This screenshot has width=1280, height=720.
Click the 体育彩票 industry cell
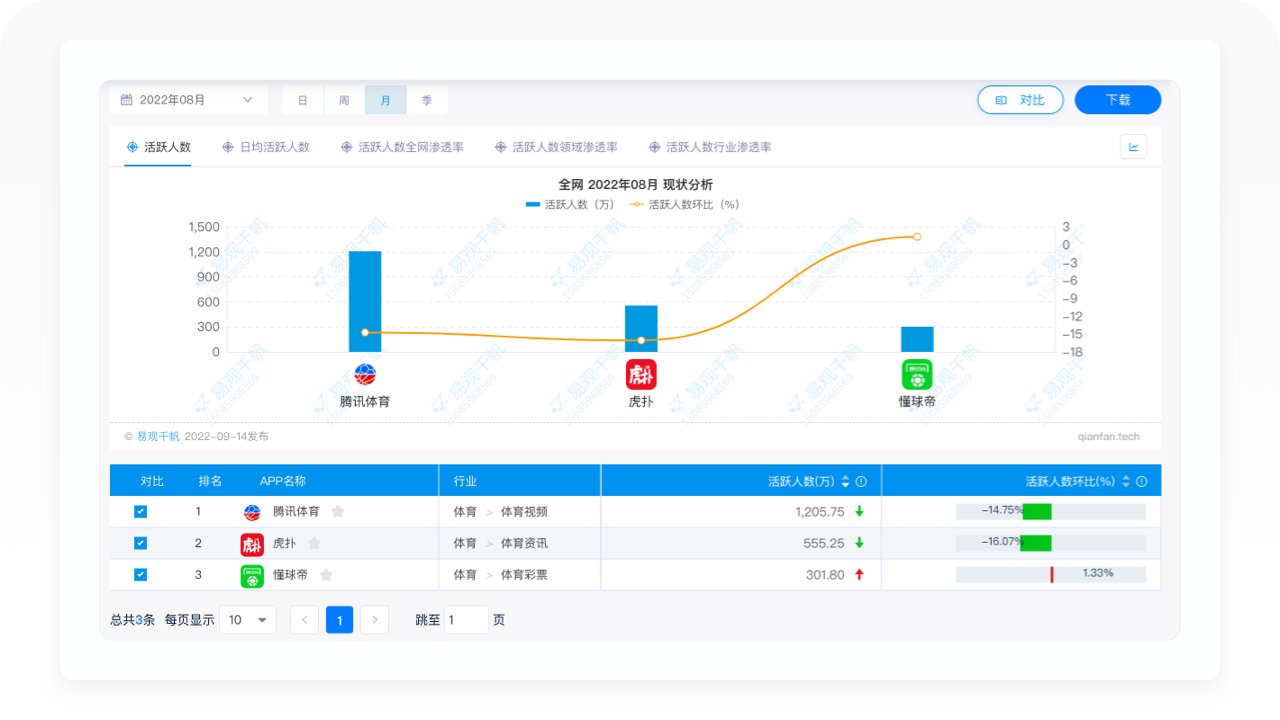524,576
